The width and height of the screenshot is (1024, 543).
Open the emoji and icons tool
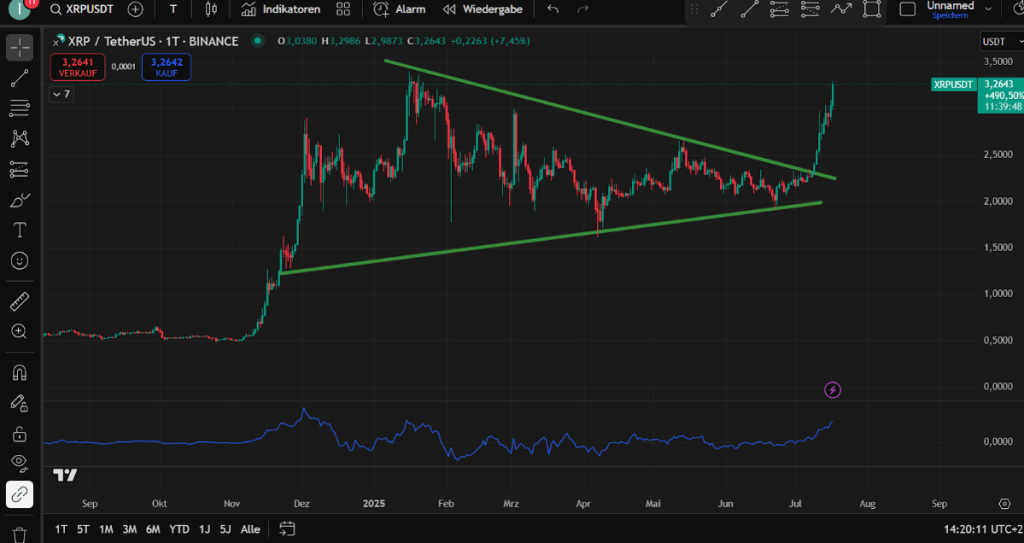[x=19, y=260]
